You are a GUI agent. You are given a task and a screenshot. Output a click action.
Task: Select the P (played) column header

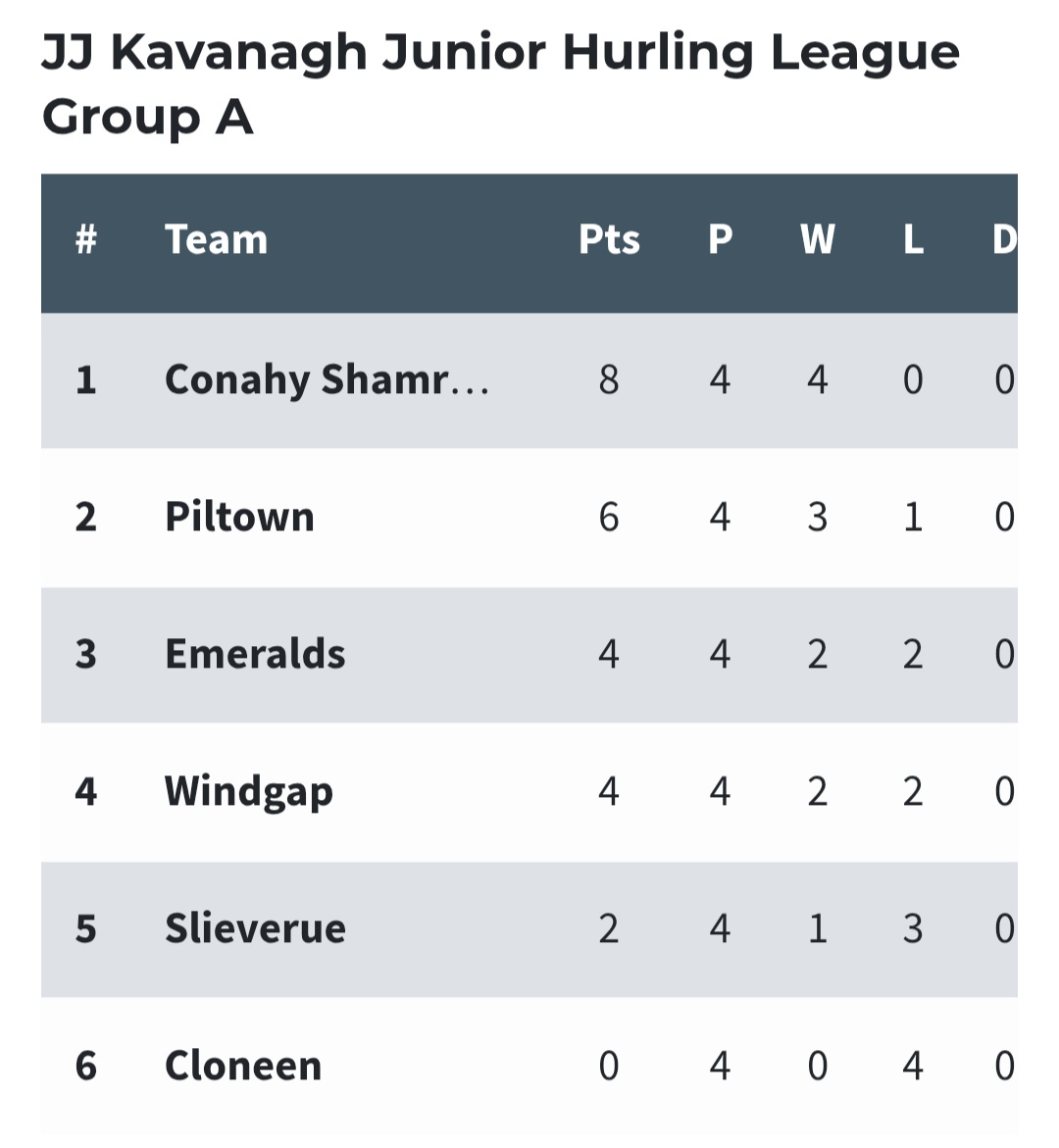tap(720, 240)
